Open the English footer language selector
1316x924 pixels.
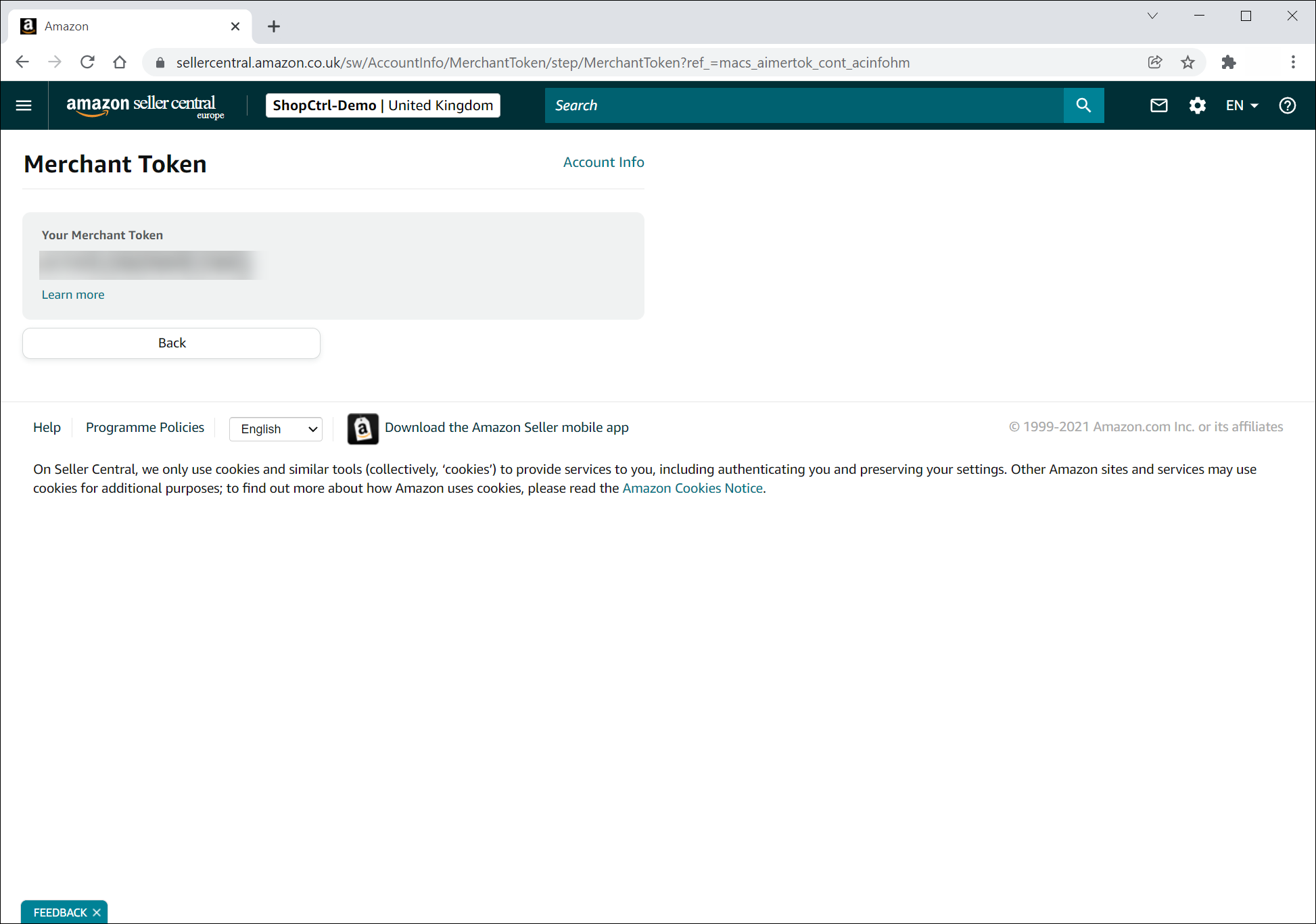(x=276, y=429)
